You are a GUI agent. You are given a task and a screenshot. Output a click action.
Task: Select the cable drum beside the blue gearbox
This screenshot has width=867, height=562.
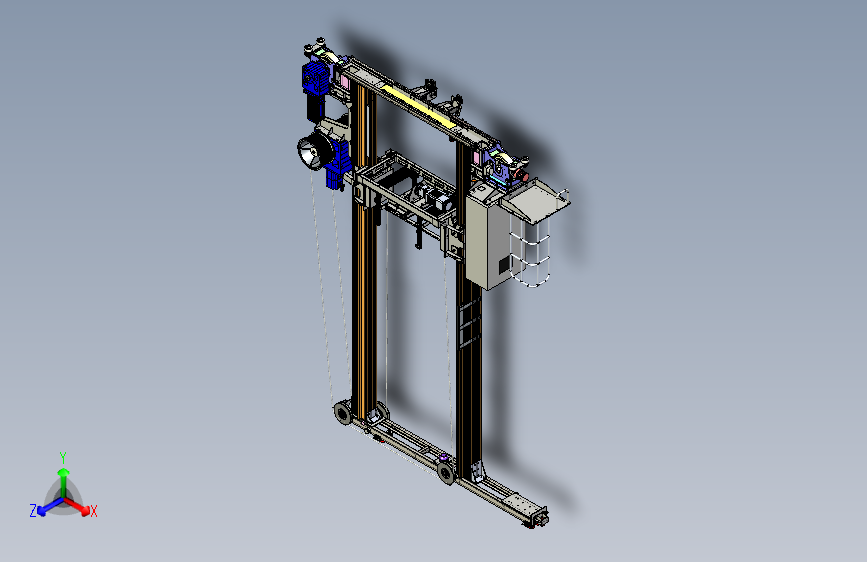pyautogui.click(x=314, y=152)
